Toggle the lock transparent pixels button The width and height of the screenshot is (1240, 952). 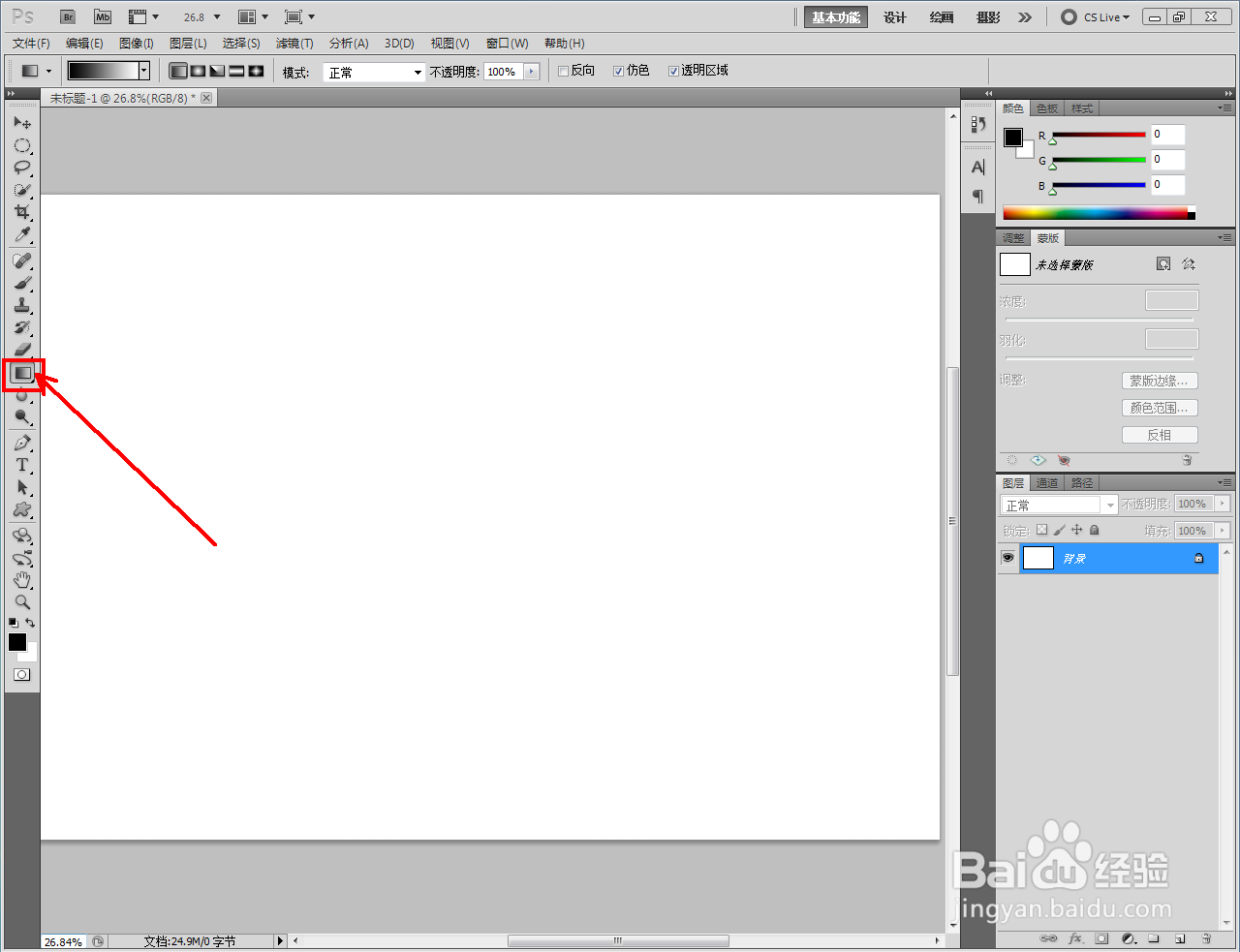[x=1042, y=531]
